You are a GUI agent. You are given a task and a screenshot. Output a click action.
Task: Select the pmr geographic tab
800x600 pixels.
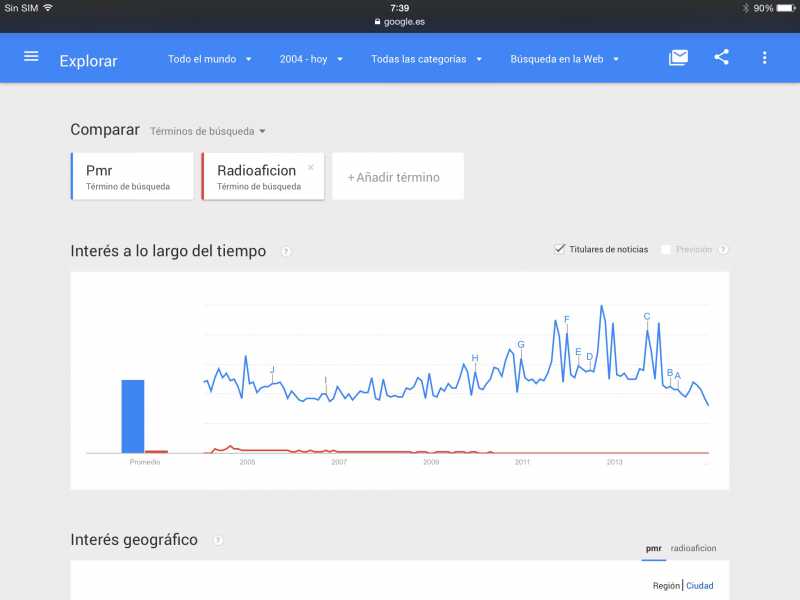(654, 548)
